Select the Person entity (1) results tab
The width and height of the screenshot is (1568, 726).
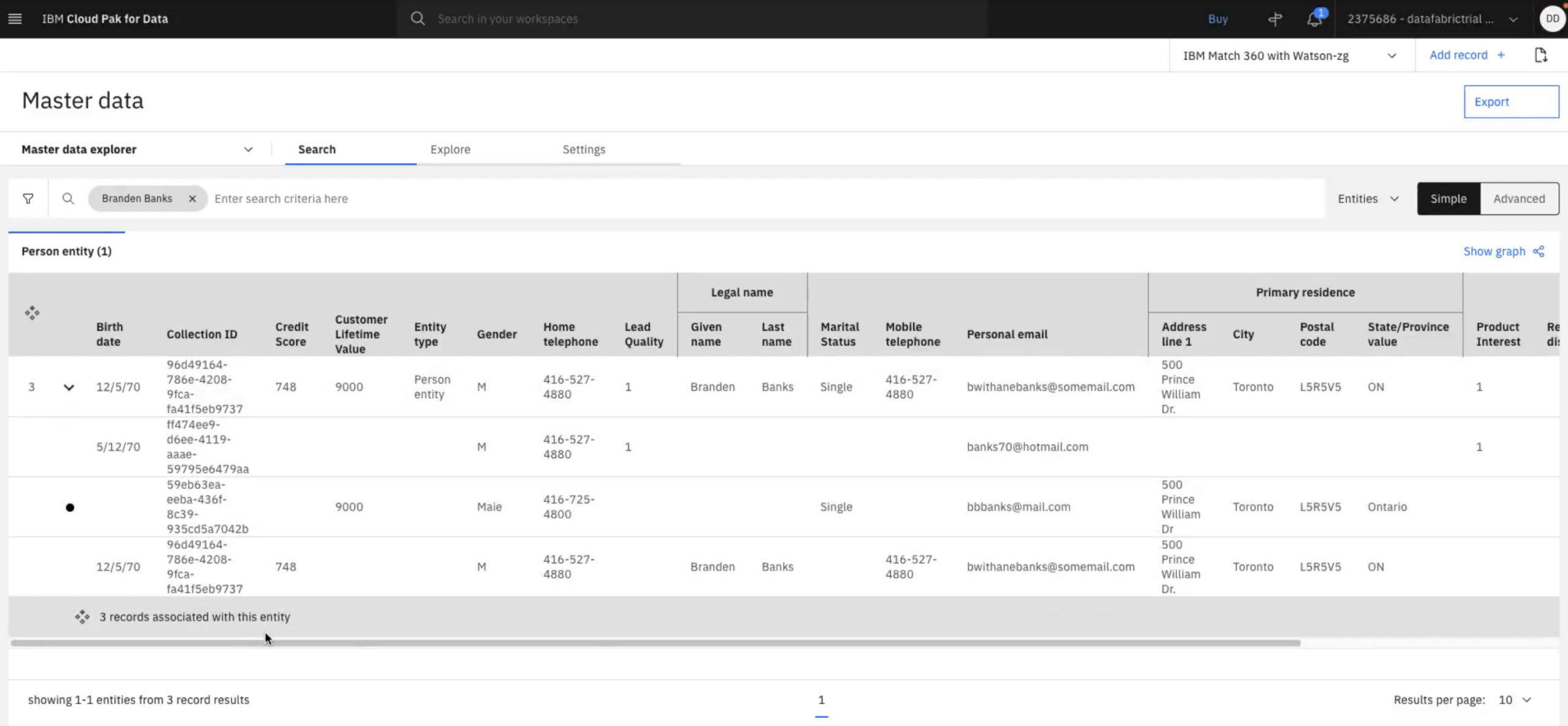[66, 251]
